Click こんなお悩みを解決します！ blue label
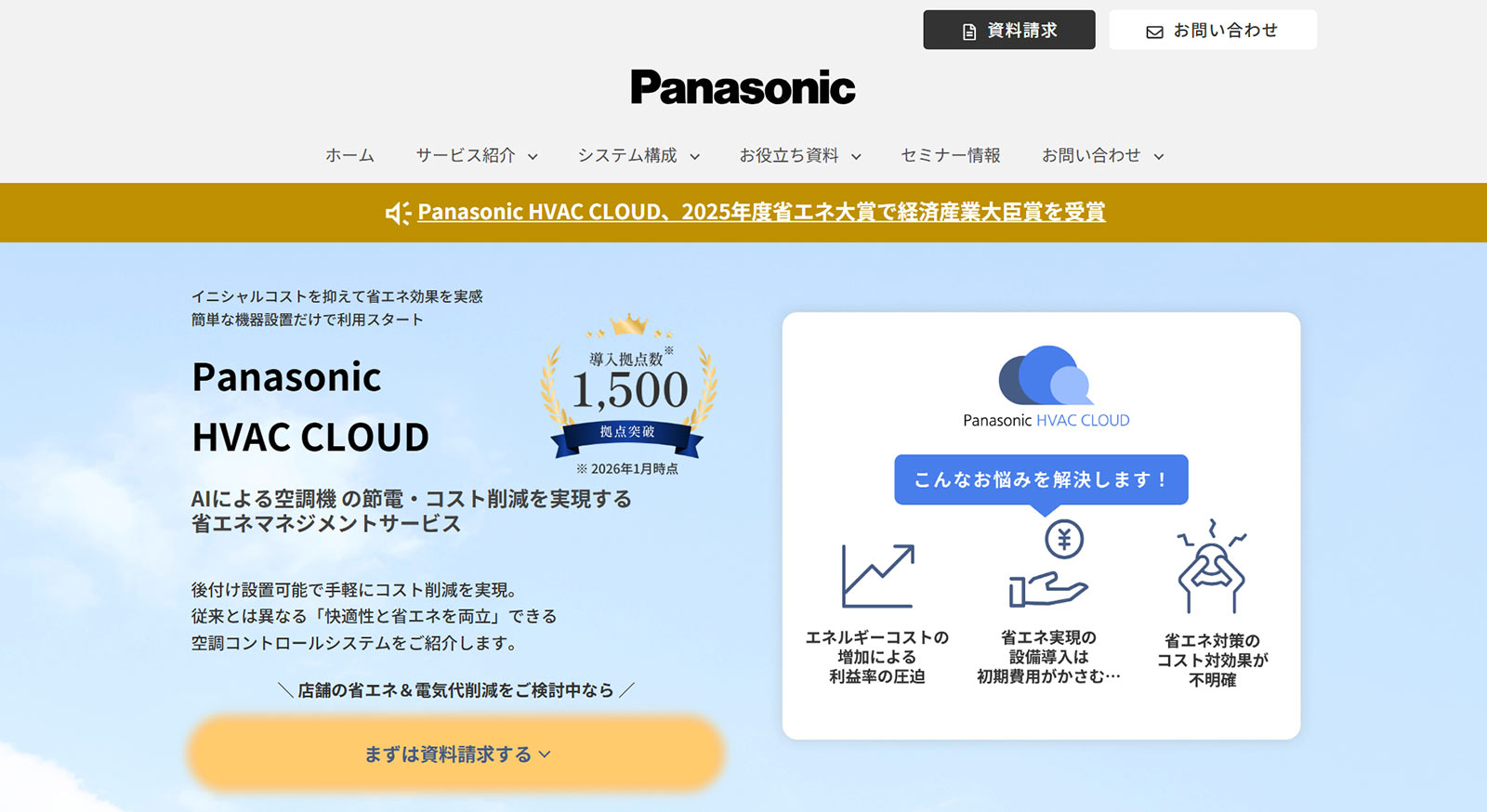Screen dimensions: 1487x812 1041,479
